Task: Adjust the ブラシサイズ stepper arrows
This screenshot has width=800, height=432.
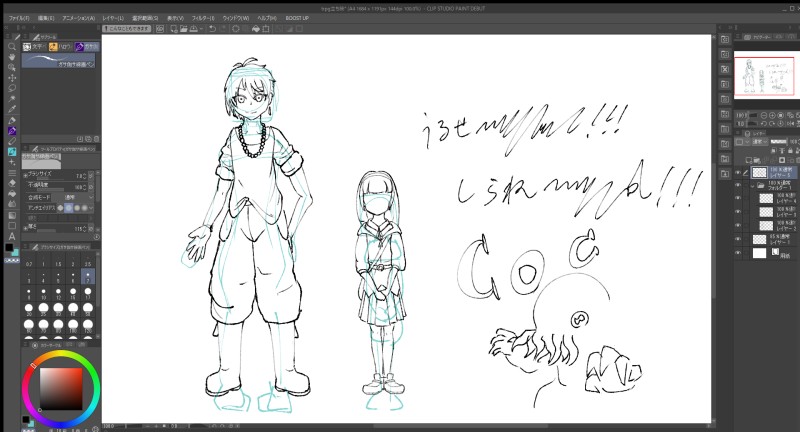Action: point(85,175)
